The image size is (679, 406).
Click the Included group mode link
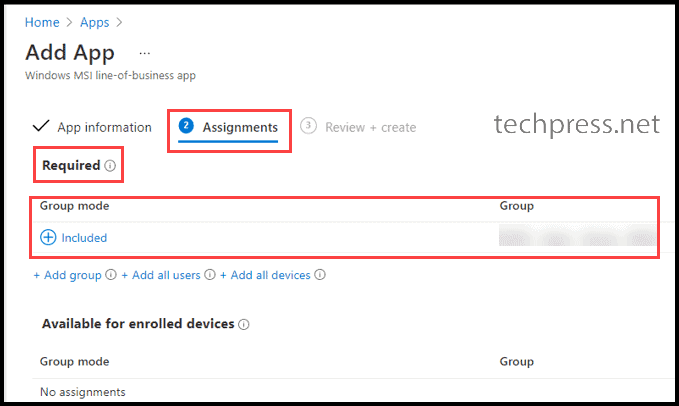click(x=84, y=238)
